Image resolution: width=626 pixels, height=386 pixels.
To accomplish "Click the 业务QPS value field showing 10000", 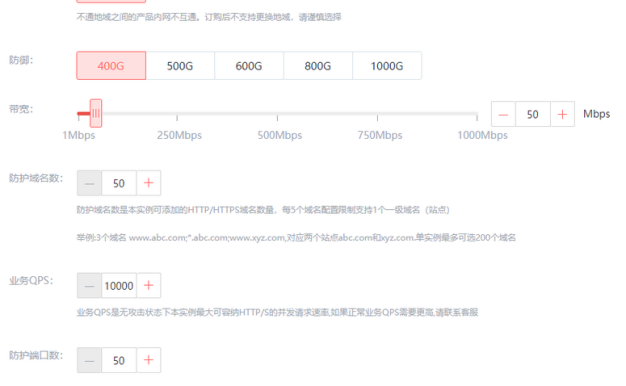I will pos(119,285).
